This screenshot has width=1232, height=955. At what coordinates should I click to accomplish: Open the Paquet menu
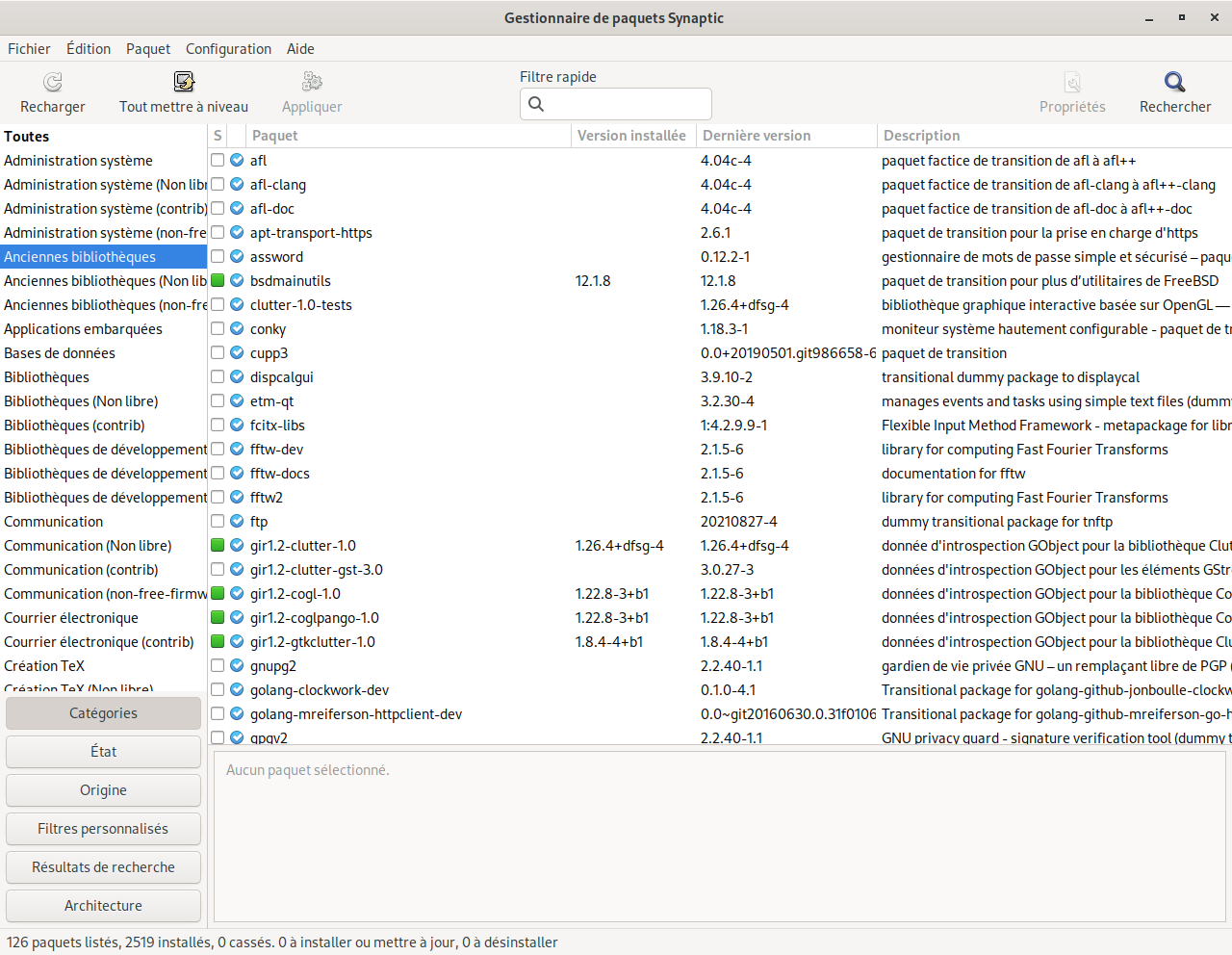tap(148, 49)
